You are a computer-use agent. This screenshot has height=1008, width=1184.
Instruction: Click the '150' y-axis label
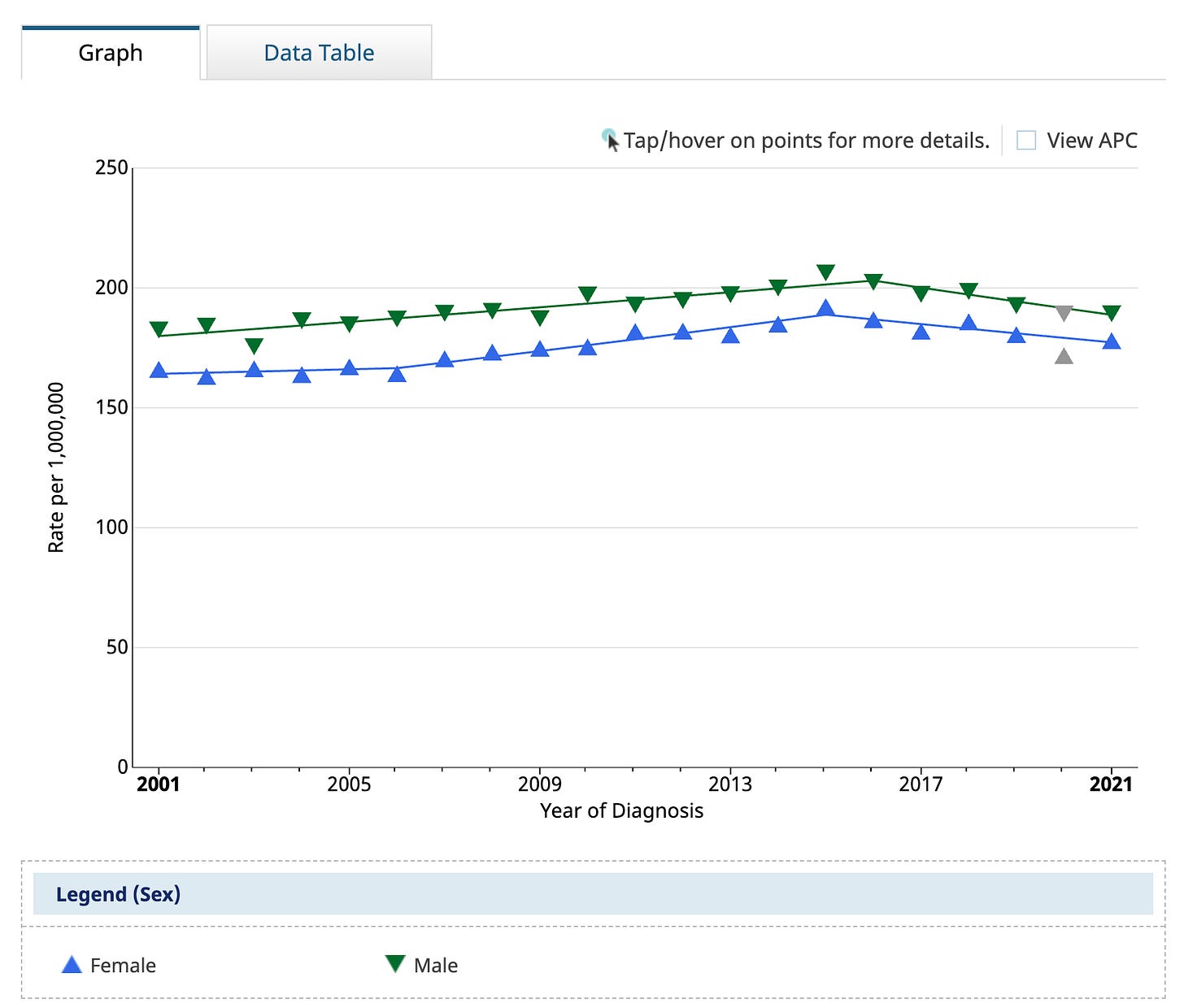tap(112, 407)
